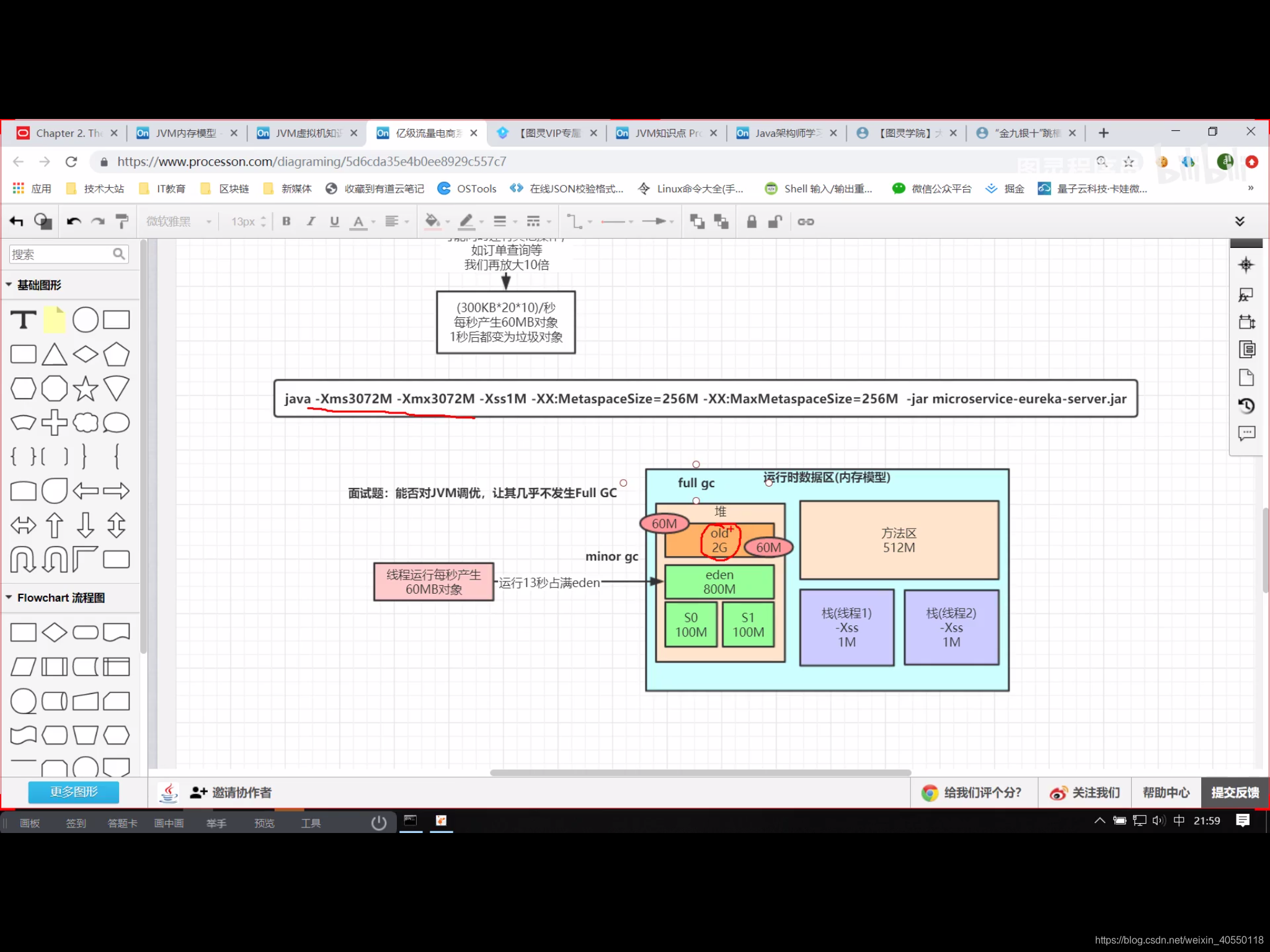
Task: Open a new browser tab
Action: pos(1104,133)
